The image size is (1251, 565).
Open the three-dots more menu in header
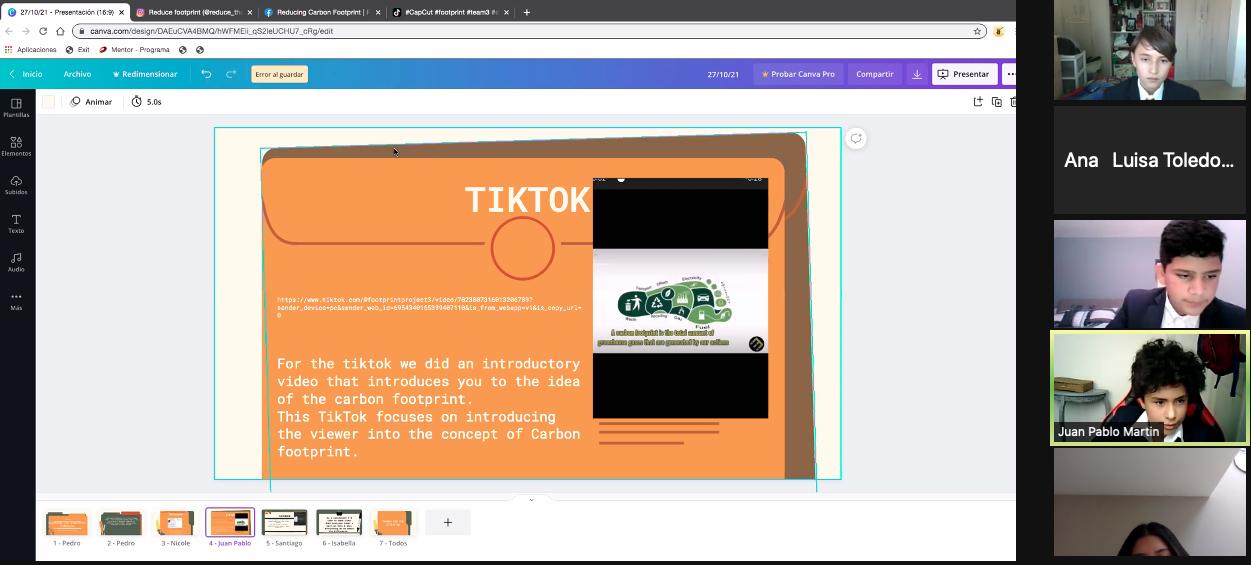point(1010,74)
